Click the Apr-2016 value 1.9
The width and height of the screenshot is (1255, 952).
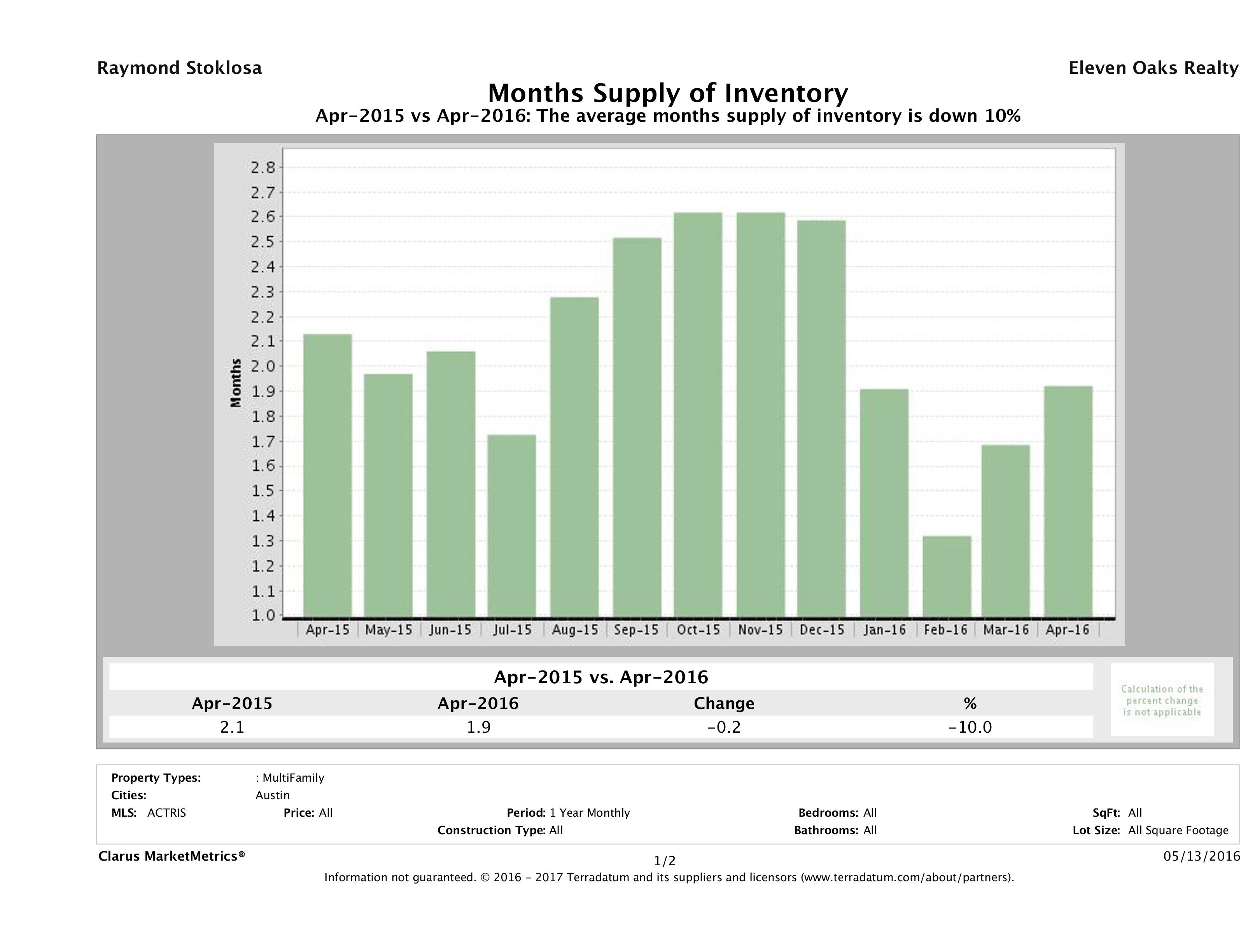pos(478,727)
